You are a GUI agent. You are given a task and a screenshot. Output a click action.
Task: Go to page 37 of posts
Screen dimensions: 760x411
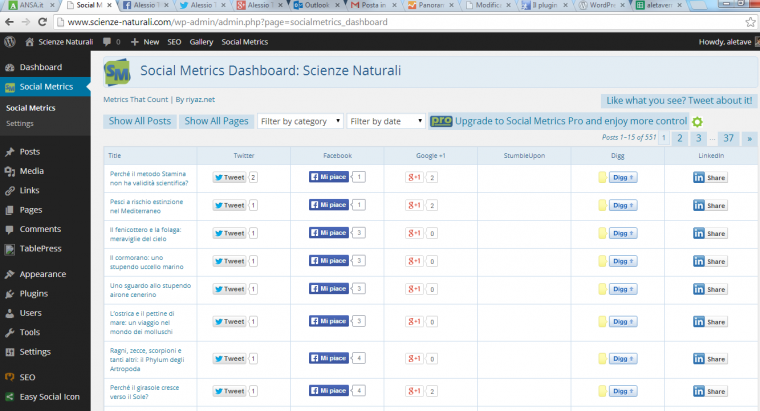pyautogui.click(x=728, y=138)
